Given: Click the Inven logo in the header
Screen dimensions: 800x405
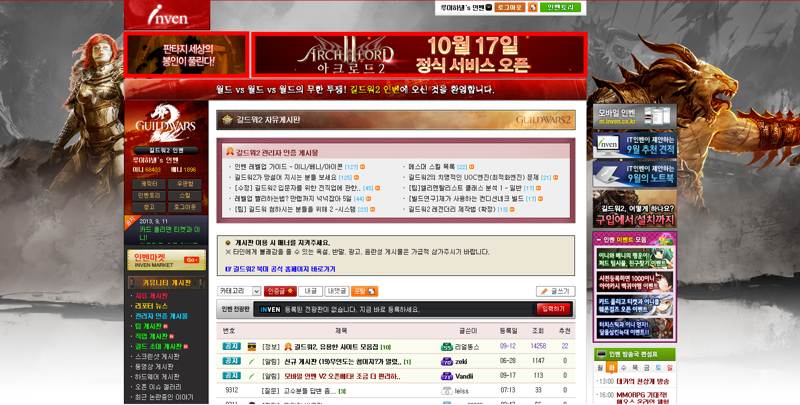Looking at the screenshot, I should coord(168,16).
